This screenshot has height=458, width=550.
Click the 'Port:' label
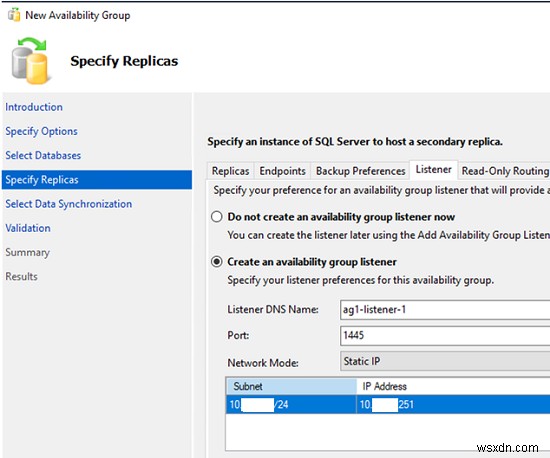[x=238, y=335]
